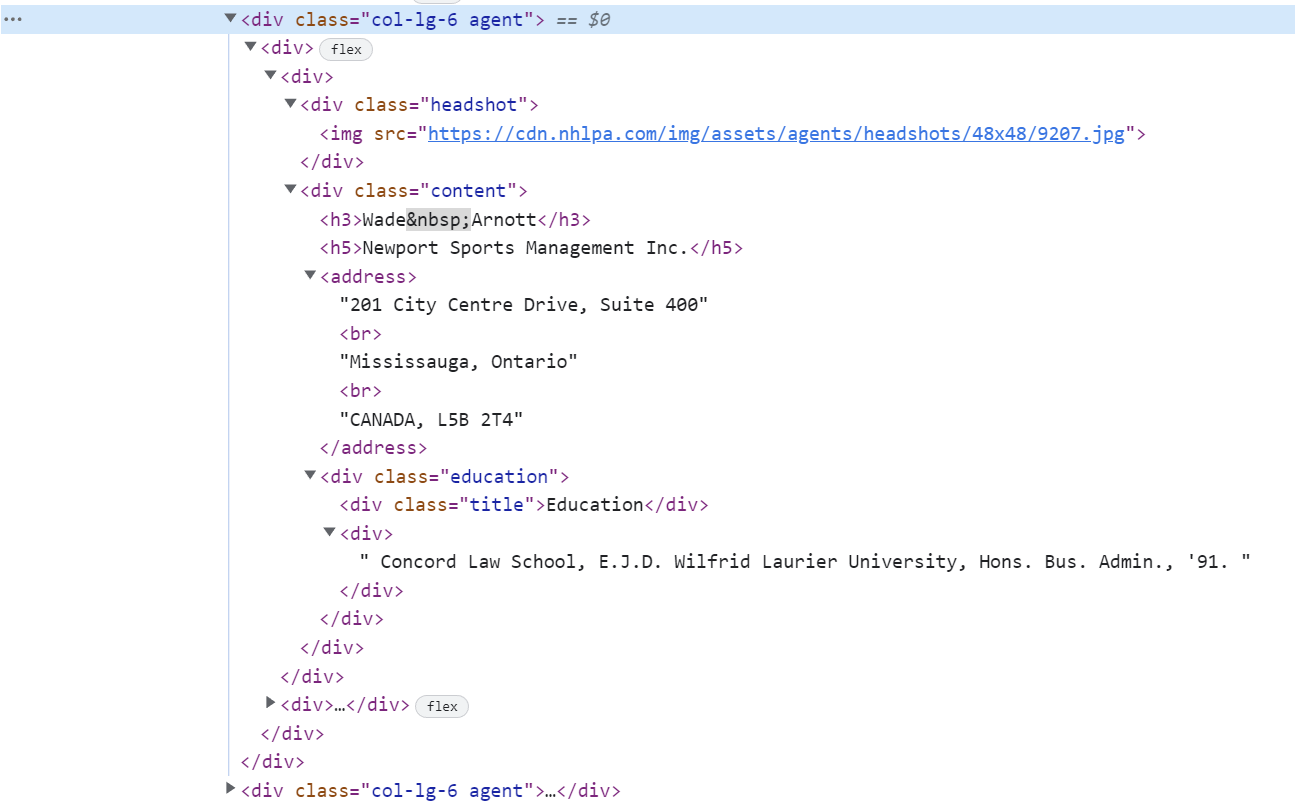This screenshot has height=807, width=1295.
Task: Click the "education" class attribute value
Action: point(500,477)
